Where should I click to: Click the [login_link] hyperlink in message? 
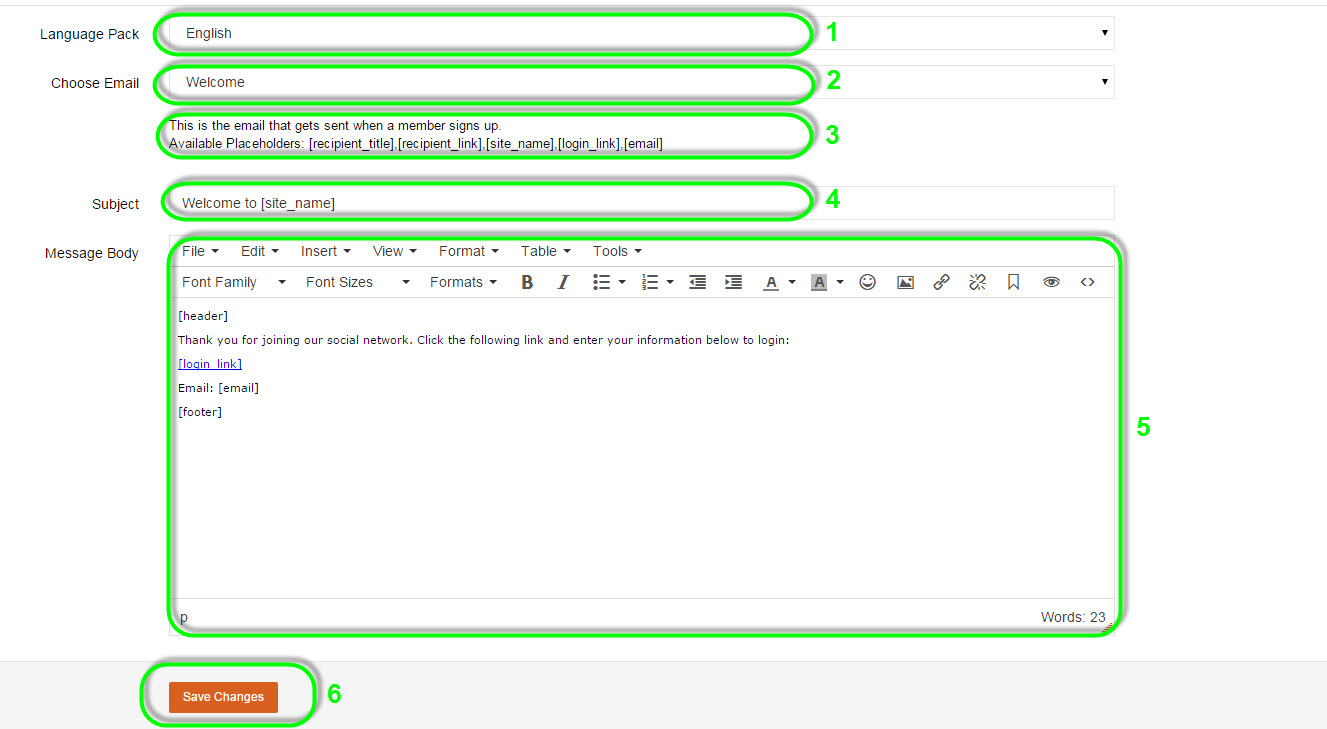tap(210, 364)
